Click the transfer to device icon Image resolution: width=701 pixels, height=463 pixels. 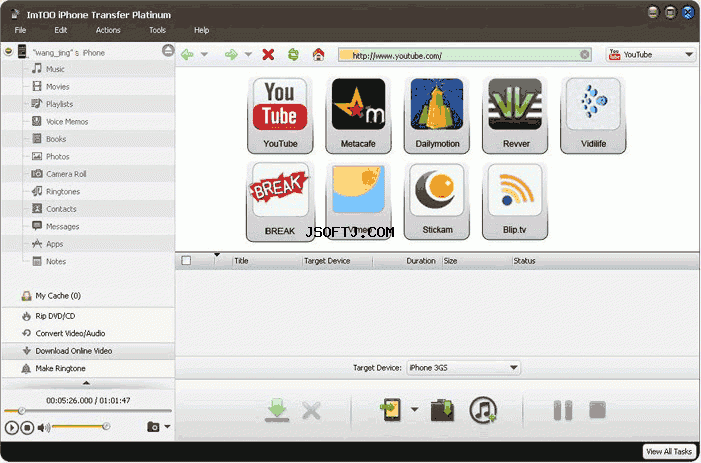click(391, 409)
